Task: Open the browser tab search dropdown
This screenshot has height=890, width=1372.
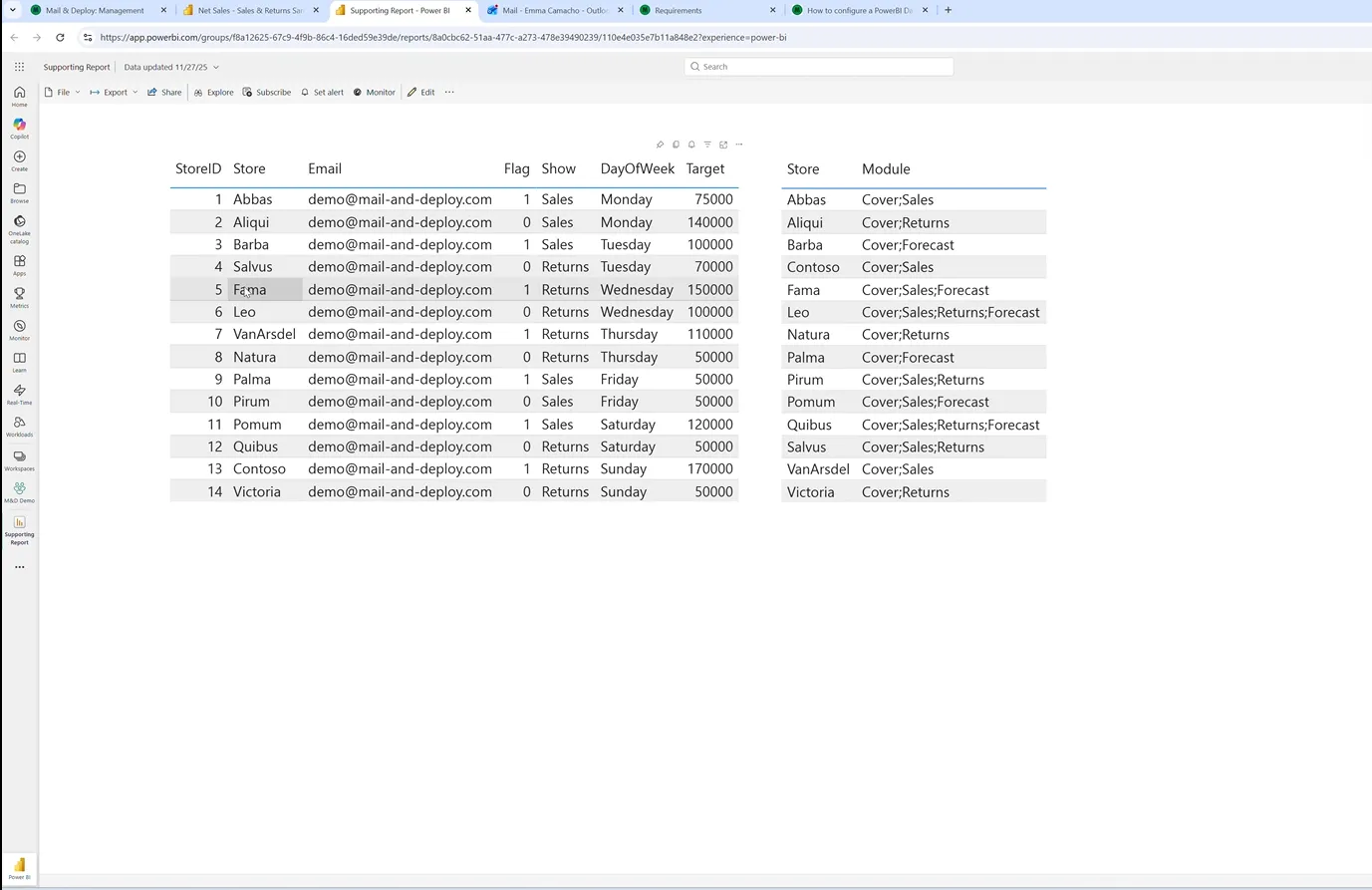Action: click(12, 10)
